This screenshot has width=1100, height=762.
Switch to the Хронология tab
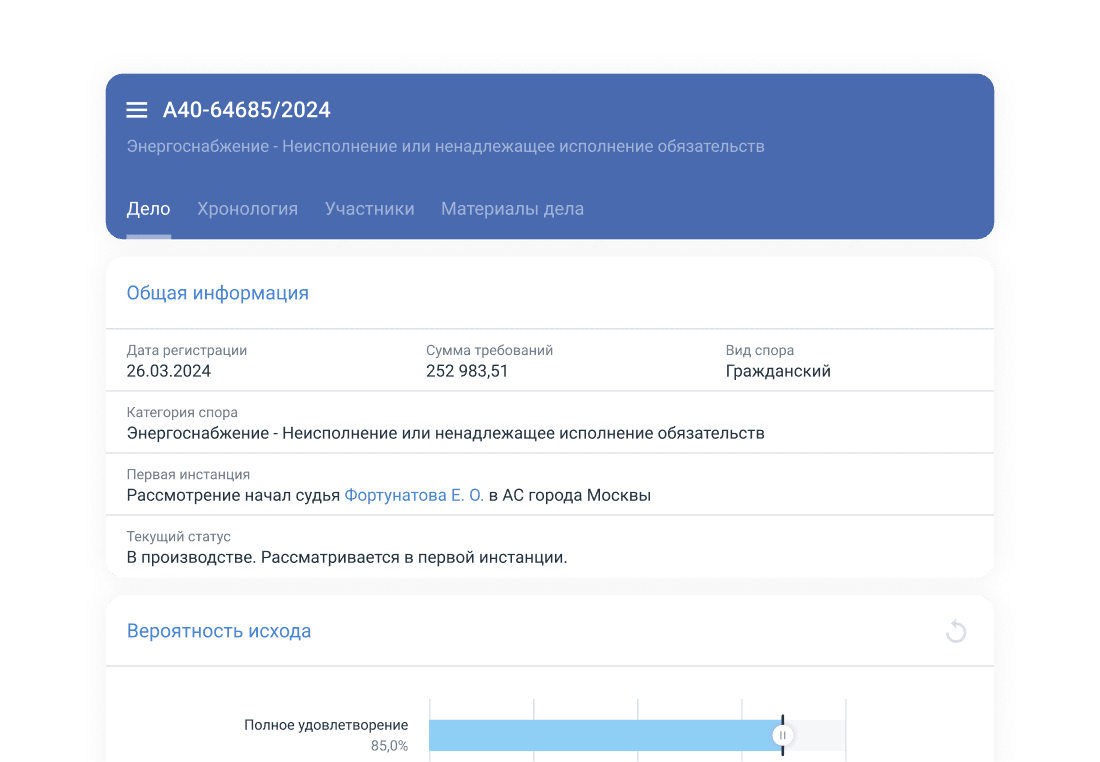tap(247, 209)
